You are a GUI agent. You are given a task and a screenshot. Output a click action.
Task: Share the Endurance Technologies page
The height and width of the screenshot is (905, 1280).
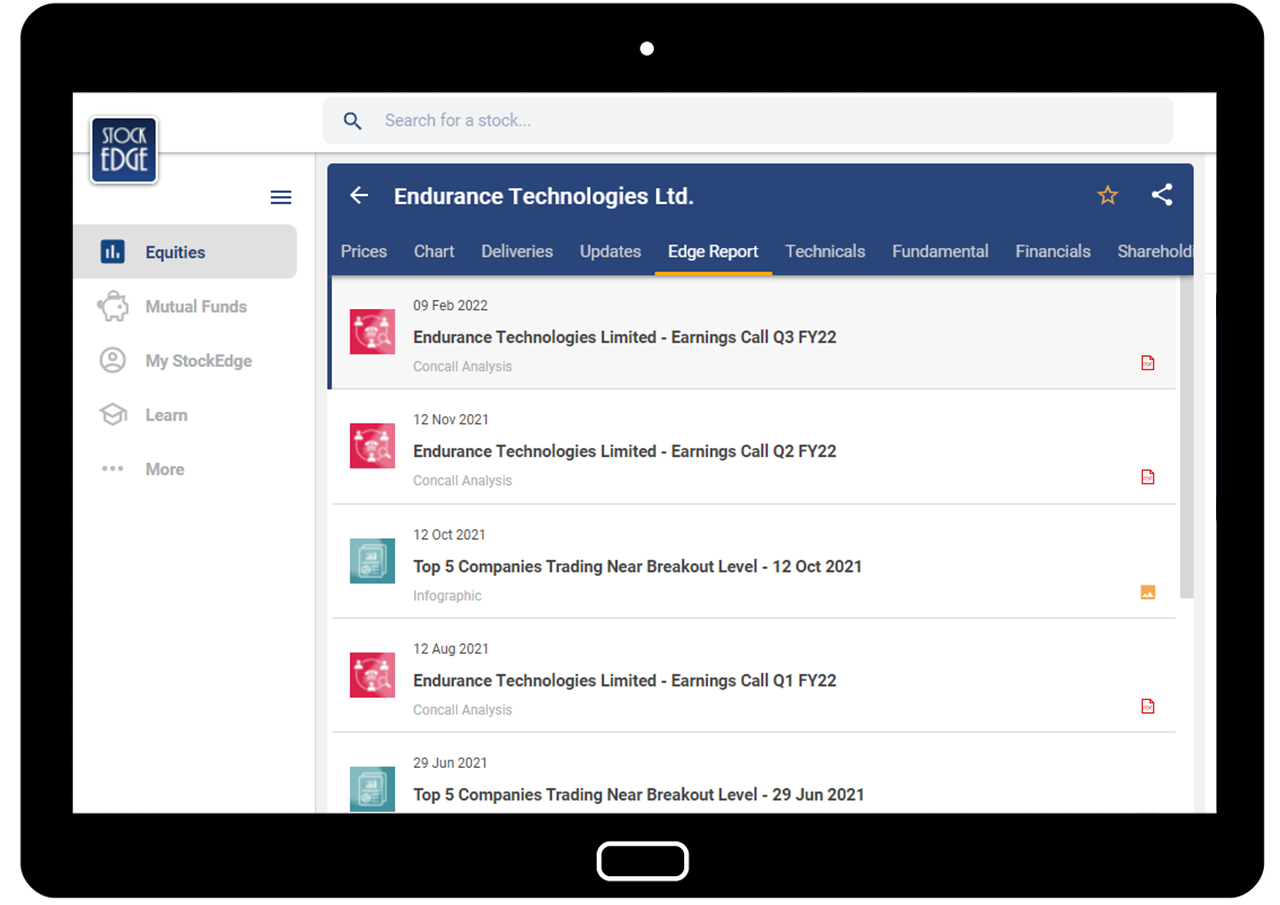tap(1162, 195)
